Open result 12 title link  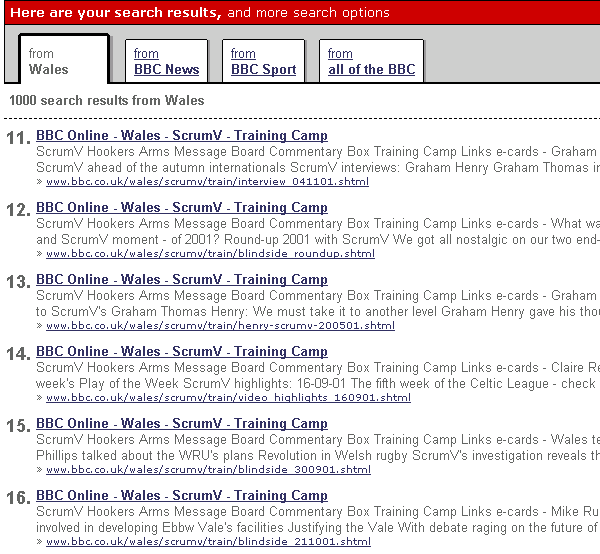182,207
